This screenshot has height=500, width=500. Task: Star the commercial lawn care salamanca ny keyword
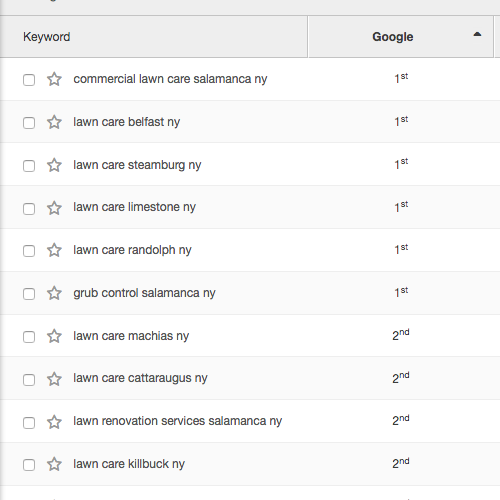point(54,79)
